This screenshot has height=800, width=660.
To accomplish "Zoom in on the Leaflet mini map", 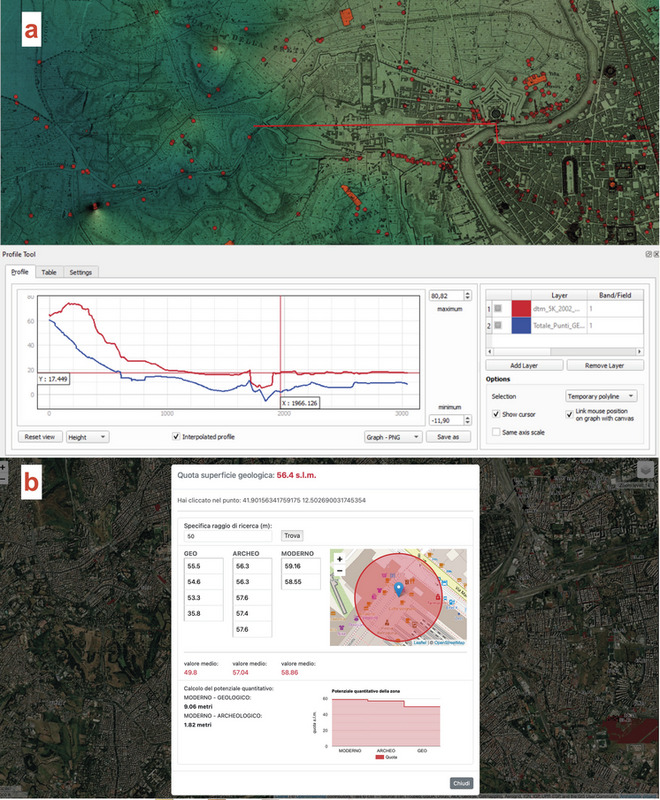I will (x=340, y=558).
